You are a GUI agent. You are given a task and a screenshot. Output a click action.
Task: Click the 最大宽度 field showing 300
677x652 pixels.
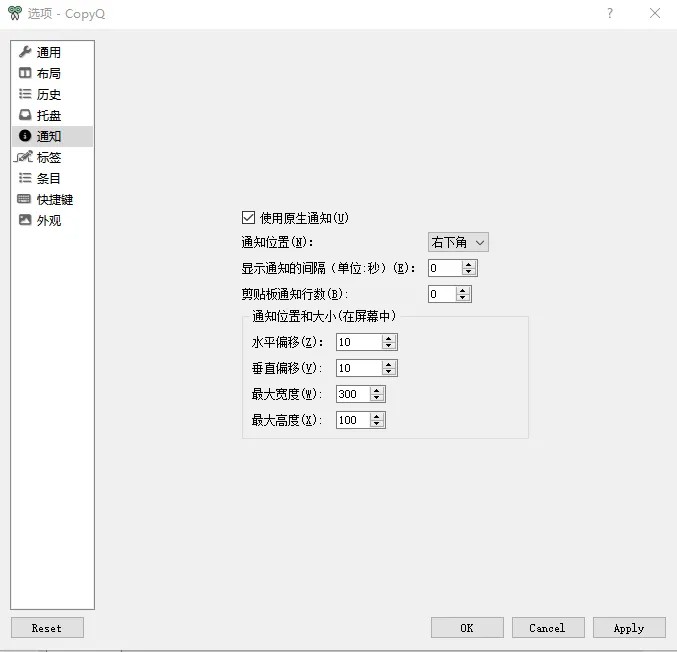click(x=353, y=394)
